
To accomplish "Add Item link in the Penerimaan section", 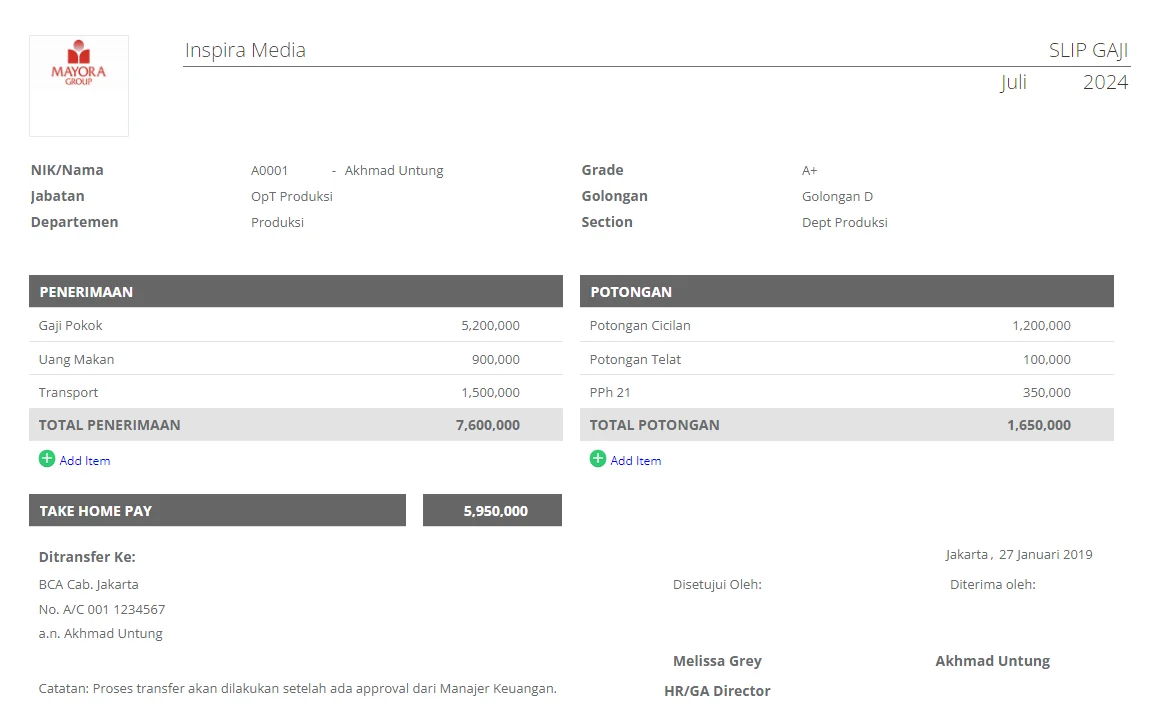I will 85,461.
